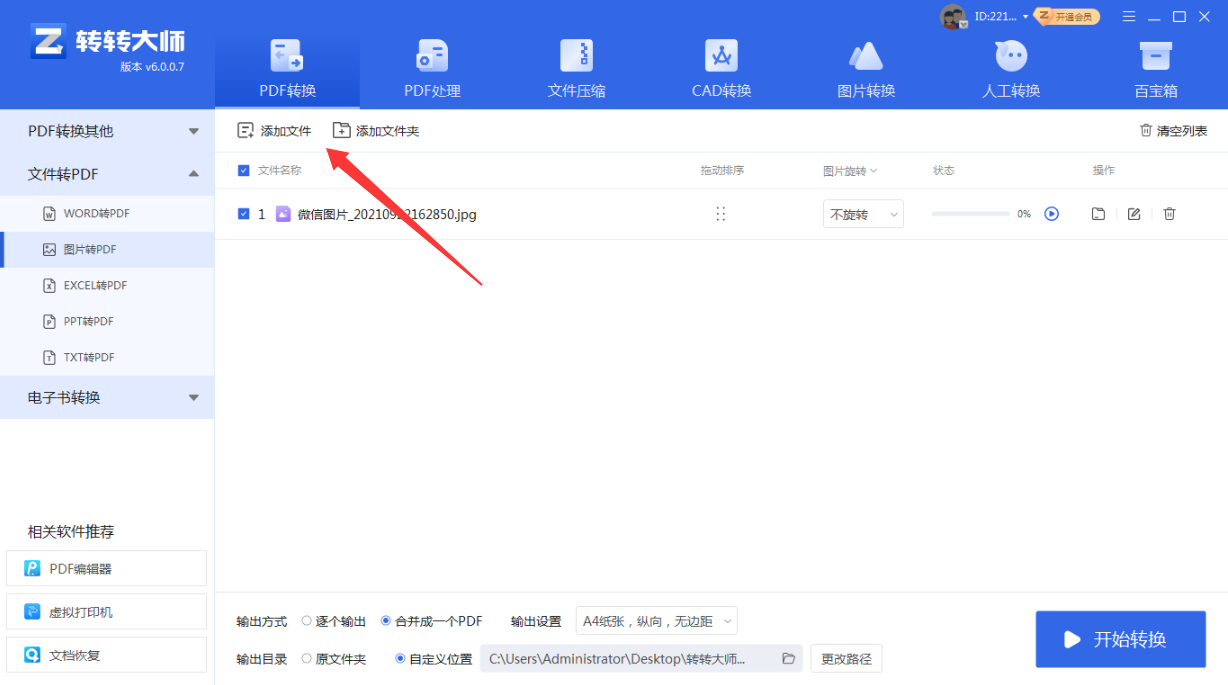Select the 合并成一个PDF radio option
Screen dimensions: 1228x685
click(x=386, y=621)
